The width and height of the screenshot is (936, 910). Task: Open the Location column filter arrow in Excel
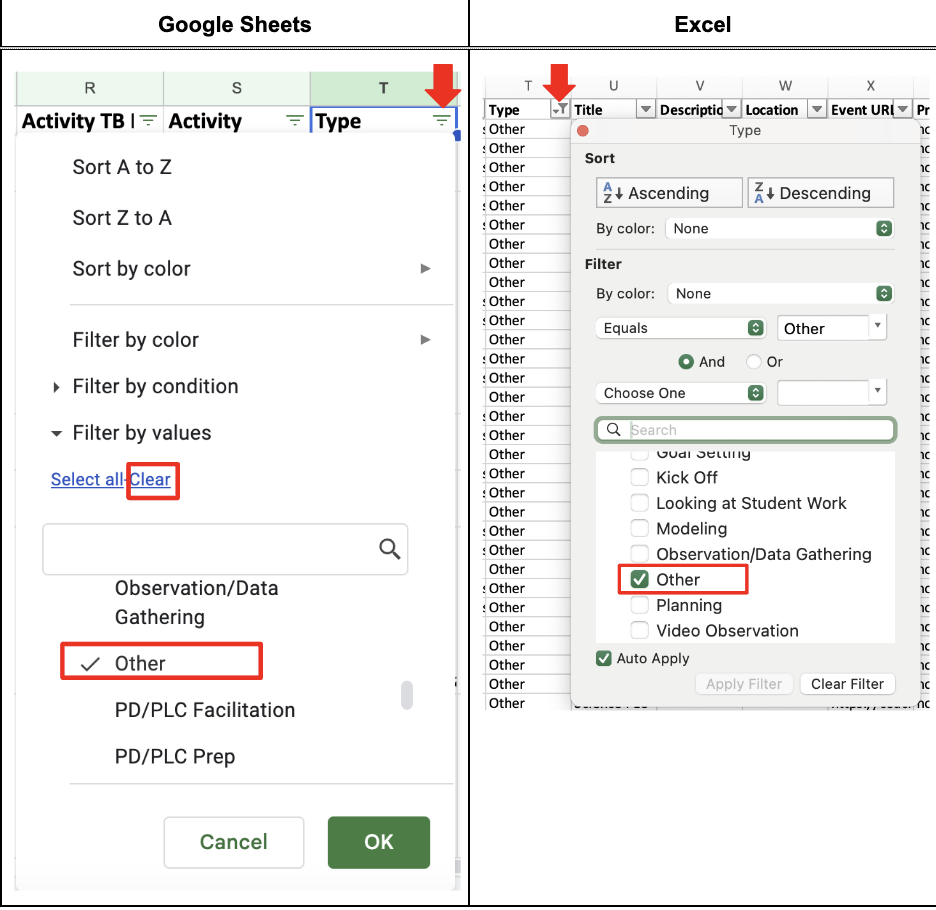(x=817, y=109)
